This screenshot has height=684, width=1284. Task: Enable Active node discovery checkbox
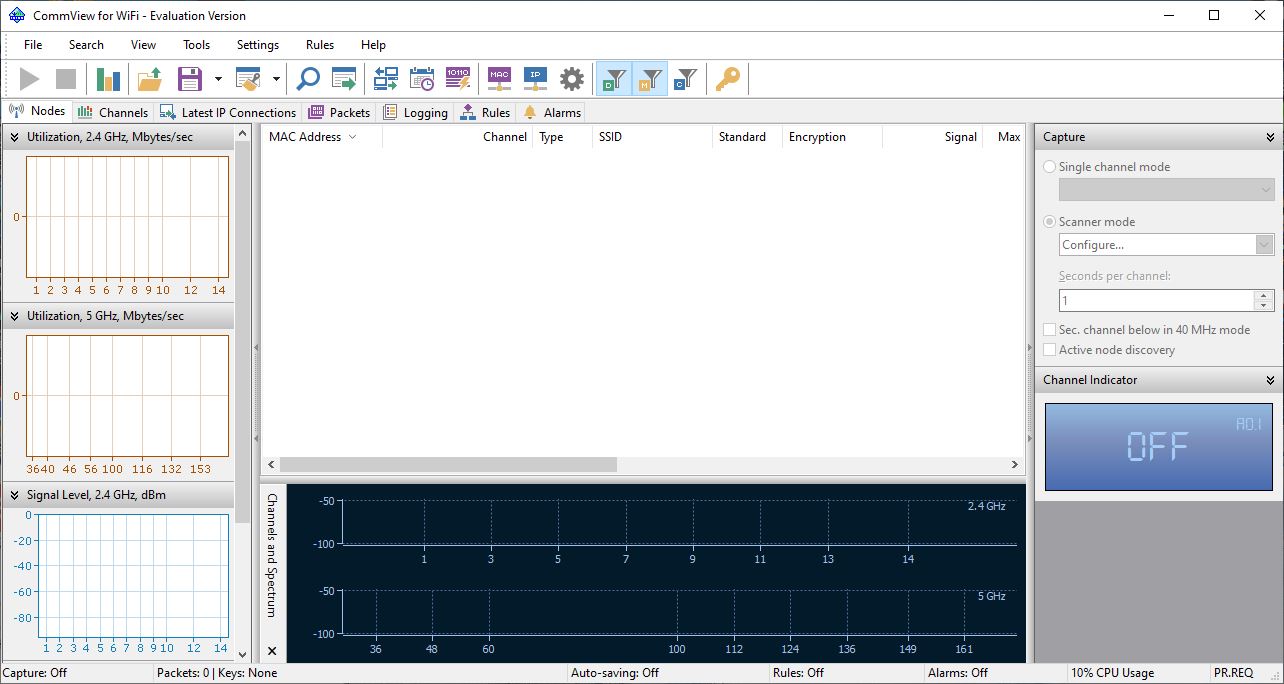coord(1049,350)
